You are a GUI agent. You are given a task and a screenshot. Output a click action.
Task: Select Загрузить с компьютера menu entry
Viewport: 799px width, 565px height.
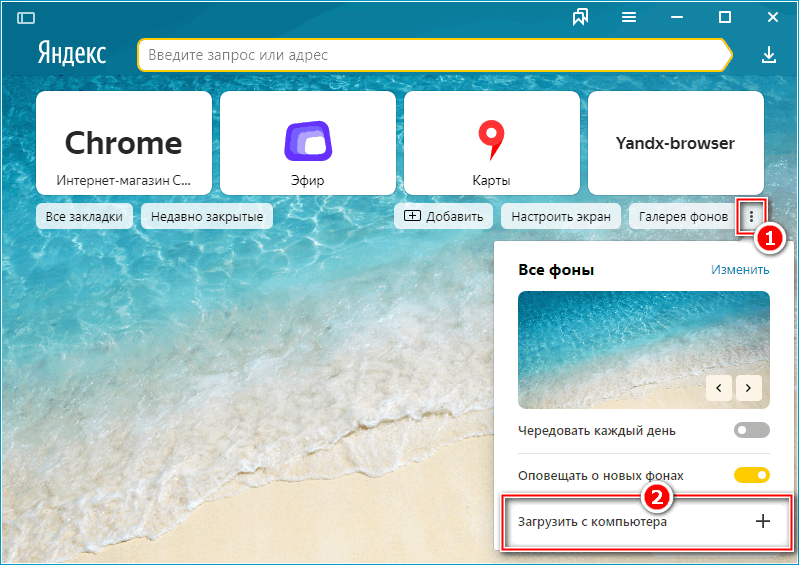pyautogui.click(x=592, y=521)
